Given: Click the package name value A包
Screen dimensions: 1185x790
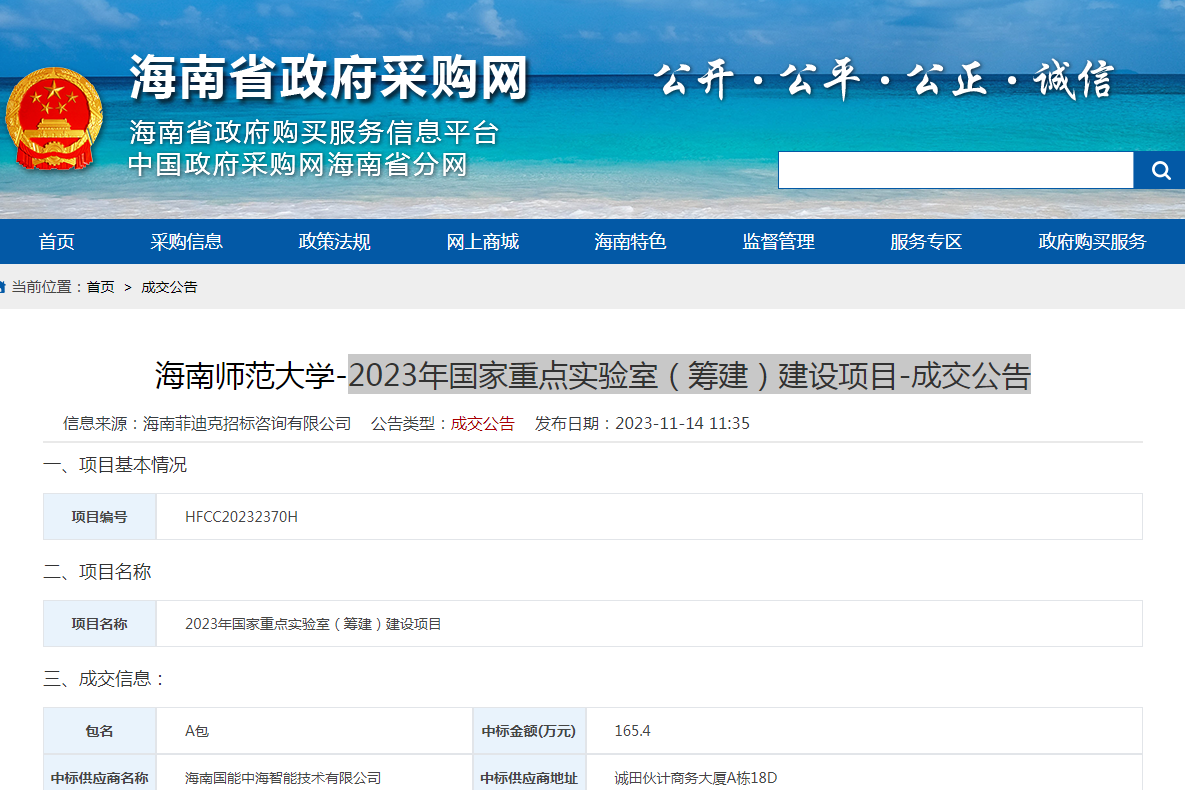Looking at the screenshot, I should coord(196,731).
